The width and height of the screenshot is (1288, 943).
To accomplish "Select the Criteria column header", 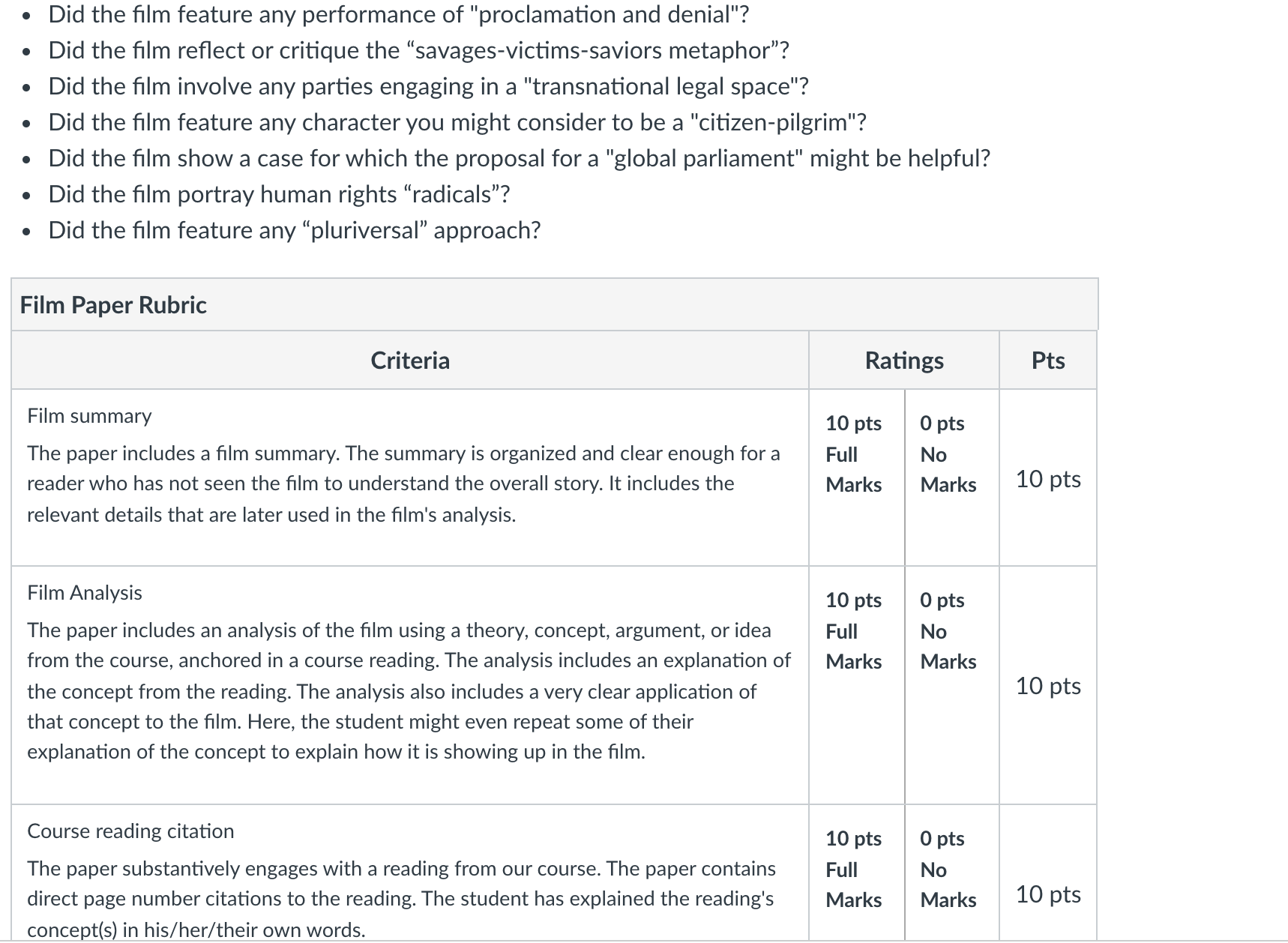I will pos(410,361).
